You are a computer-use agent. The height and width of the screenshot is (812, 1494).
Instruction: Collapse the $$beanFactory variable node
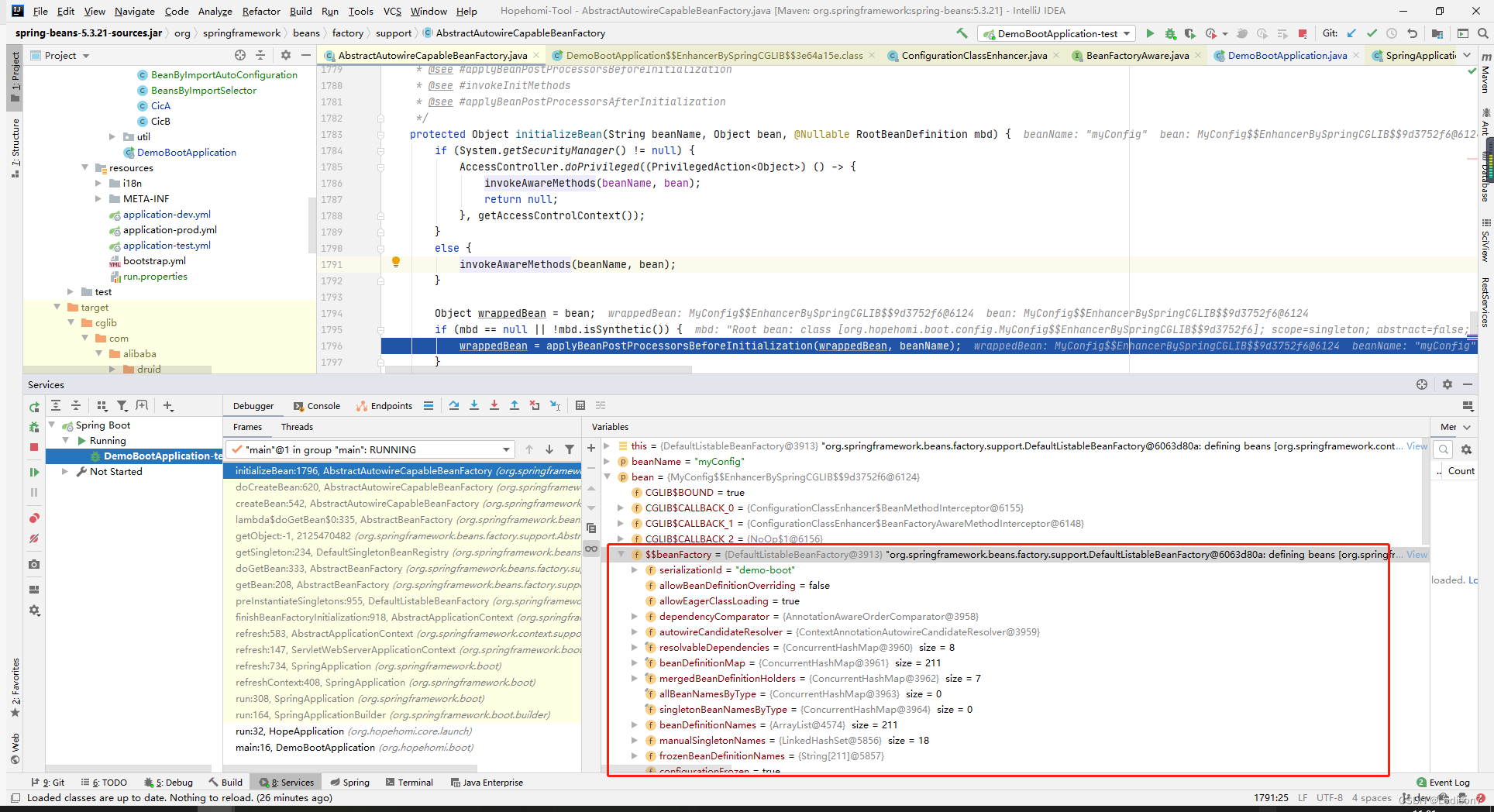(621, 554)
